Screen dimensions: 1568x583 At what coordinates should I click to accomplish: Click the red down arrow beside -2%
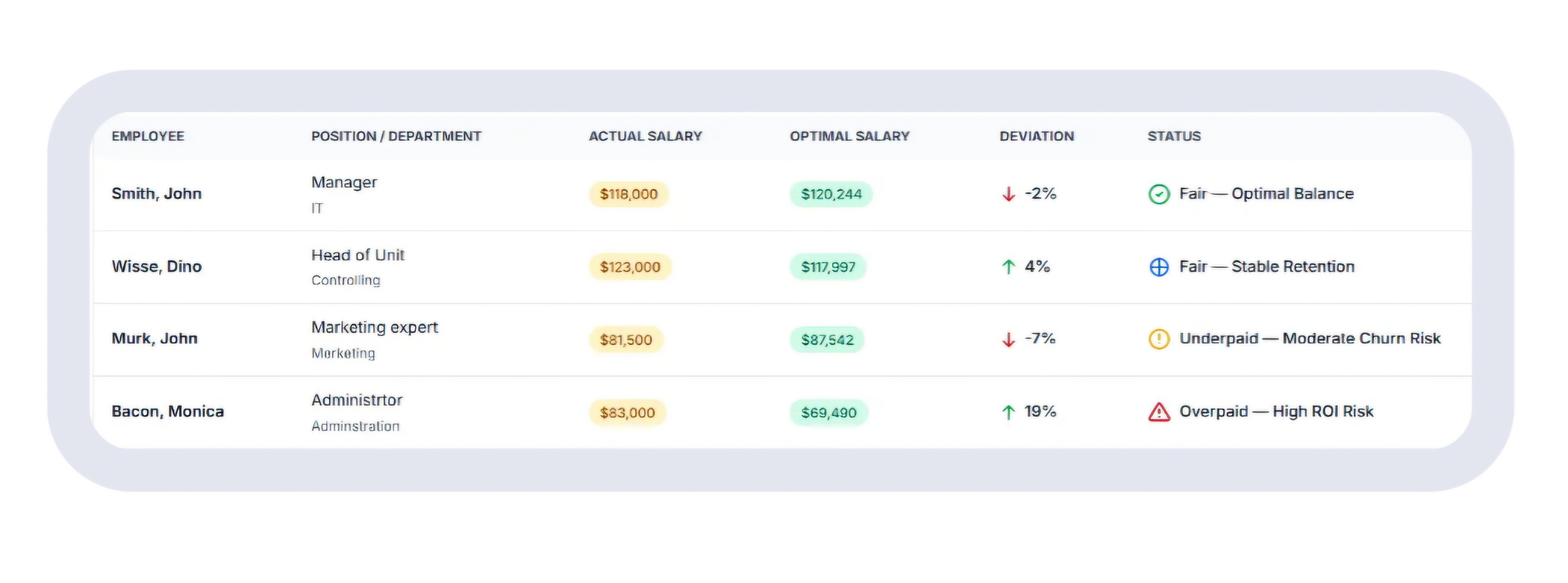pyautogui.click(x=1008, y=194)
